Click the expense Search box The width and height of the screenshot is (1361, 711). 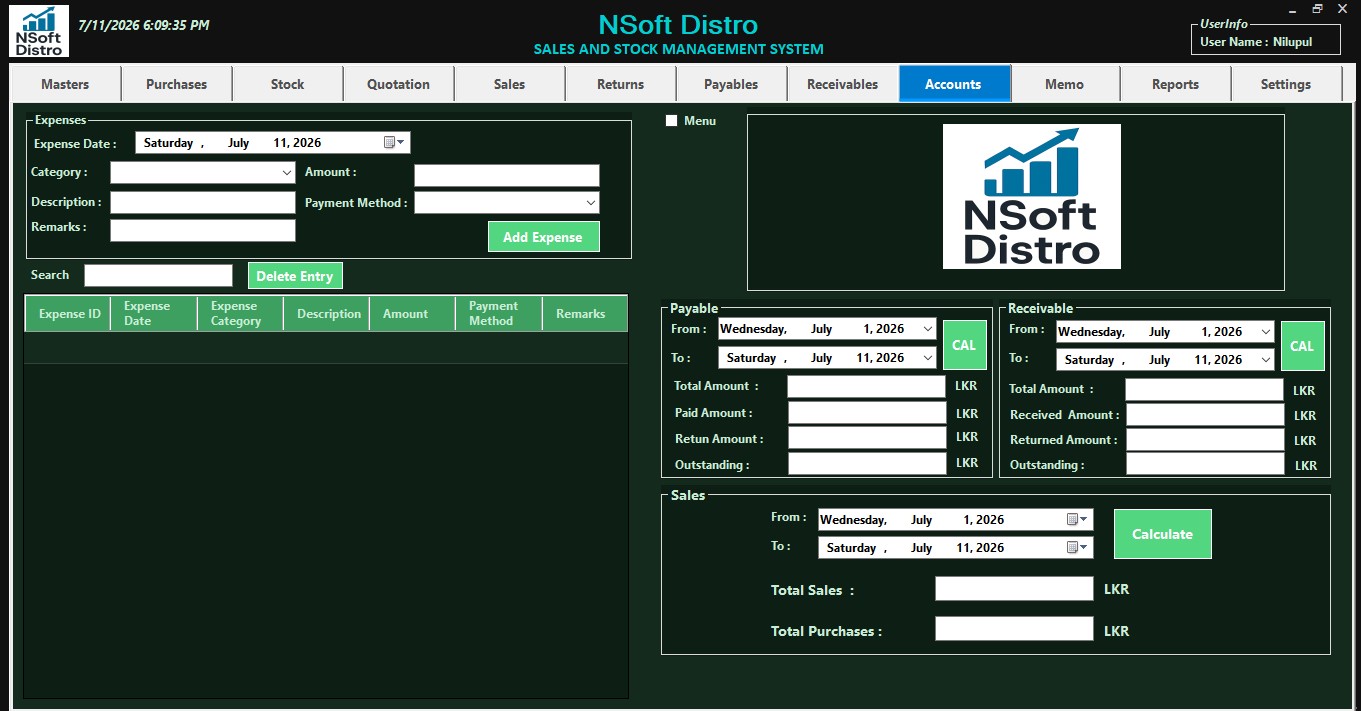click(158, 275)
